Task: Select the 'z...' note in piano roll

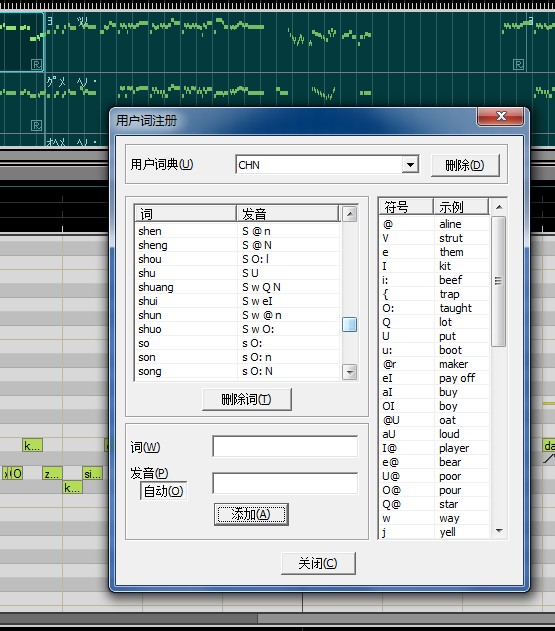Action: [x=52, y=474]
